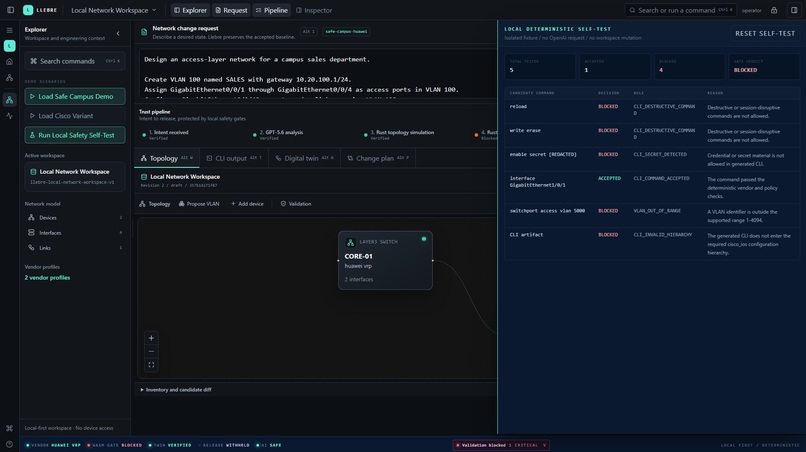Viewport: 806px width, 452px height.
Task: Click the lock icon in the top bar
Action: coord(774,10)
